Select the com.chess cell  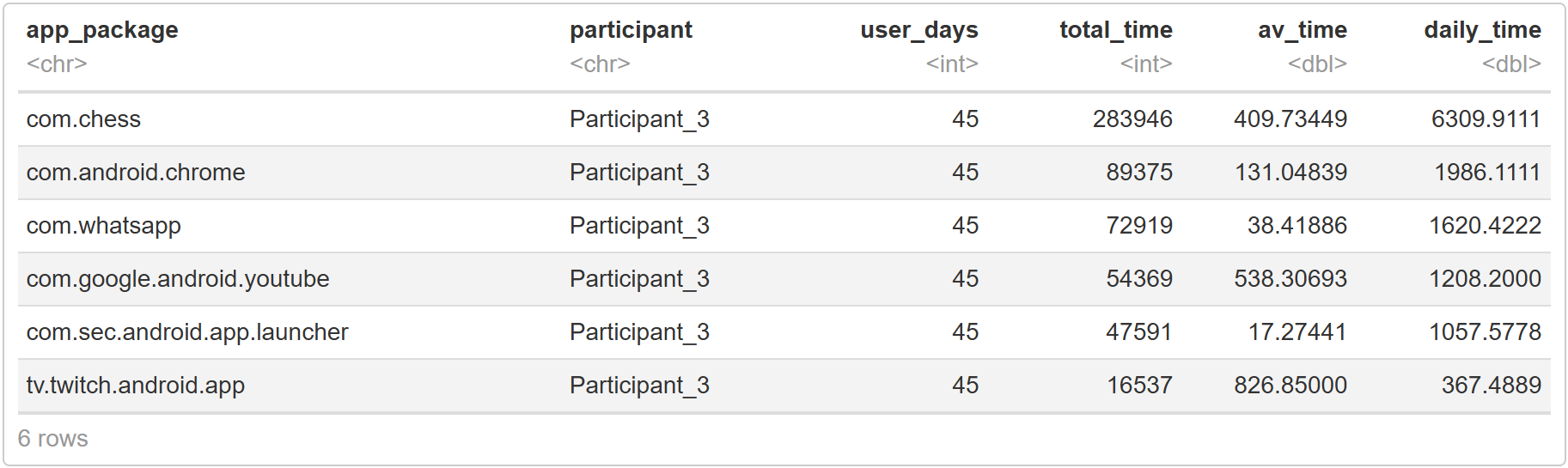click(x=83, y=119)
